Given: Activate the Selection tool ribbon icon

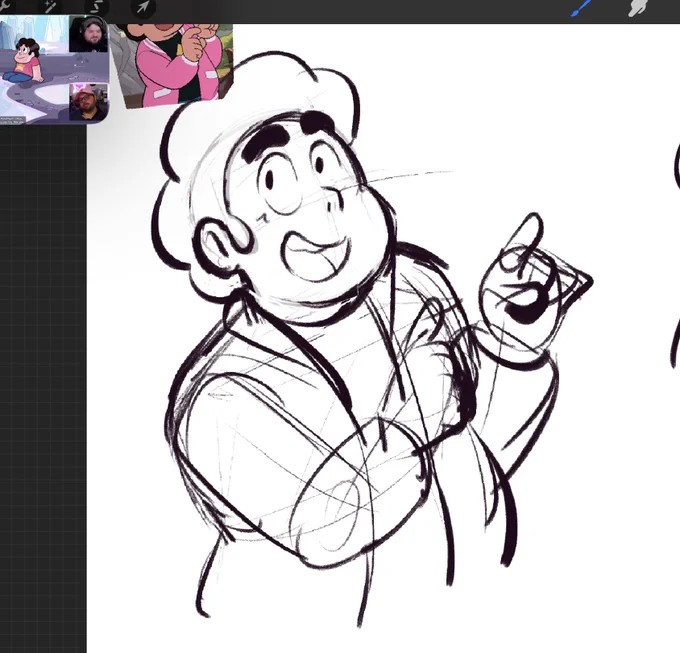Looking at the screenshot, I should [98, 7].
